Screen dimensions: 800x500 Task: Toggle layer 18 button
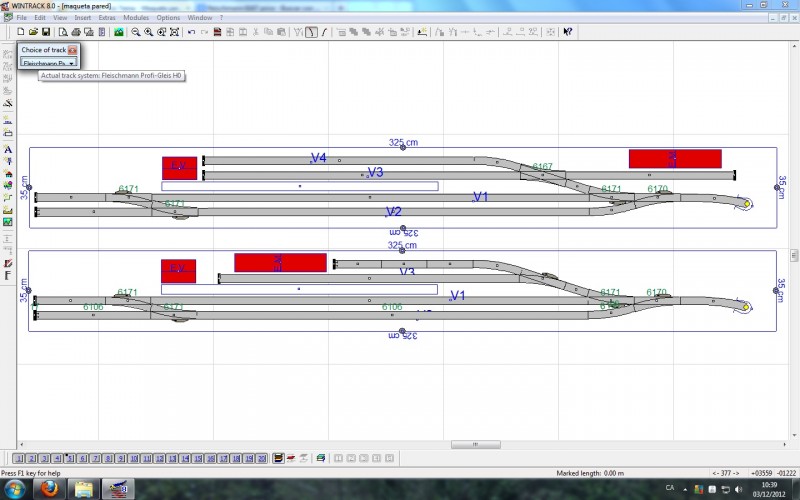(236, 458)
